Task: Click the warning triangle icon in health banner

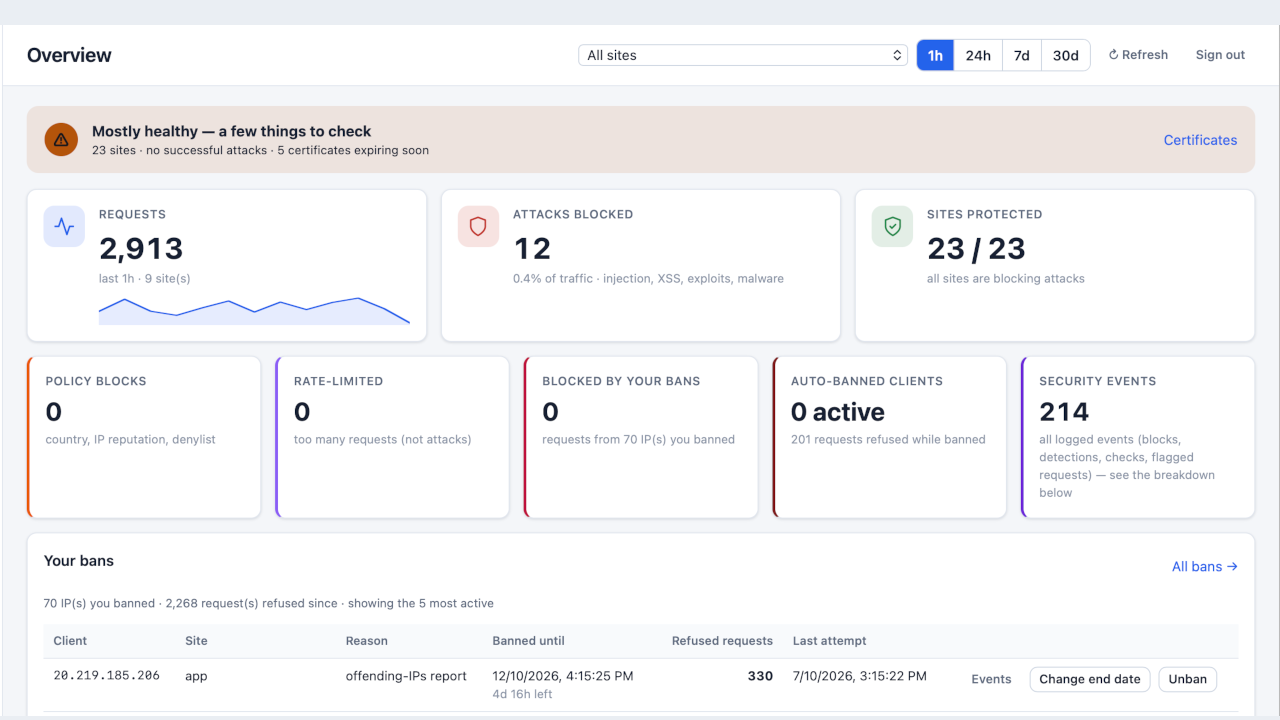Action: (x=61, y=139)
